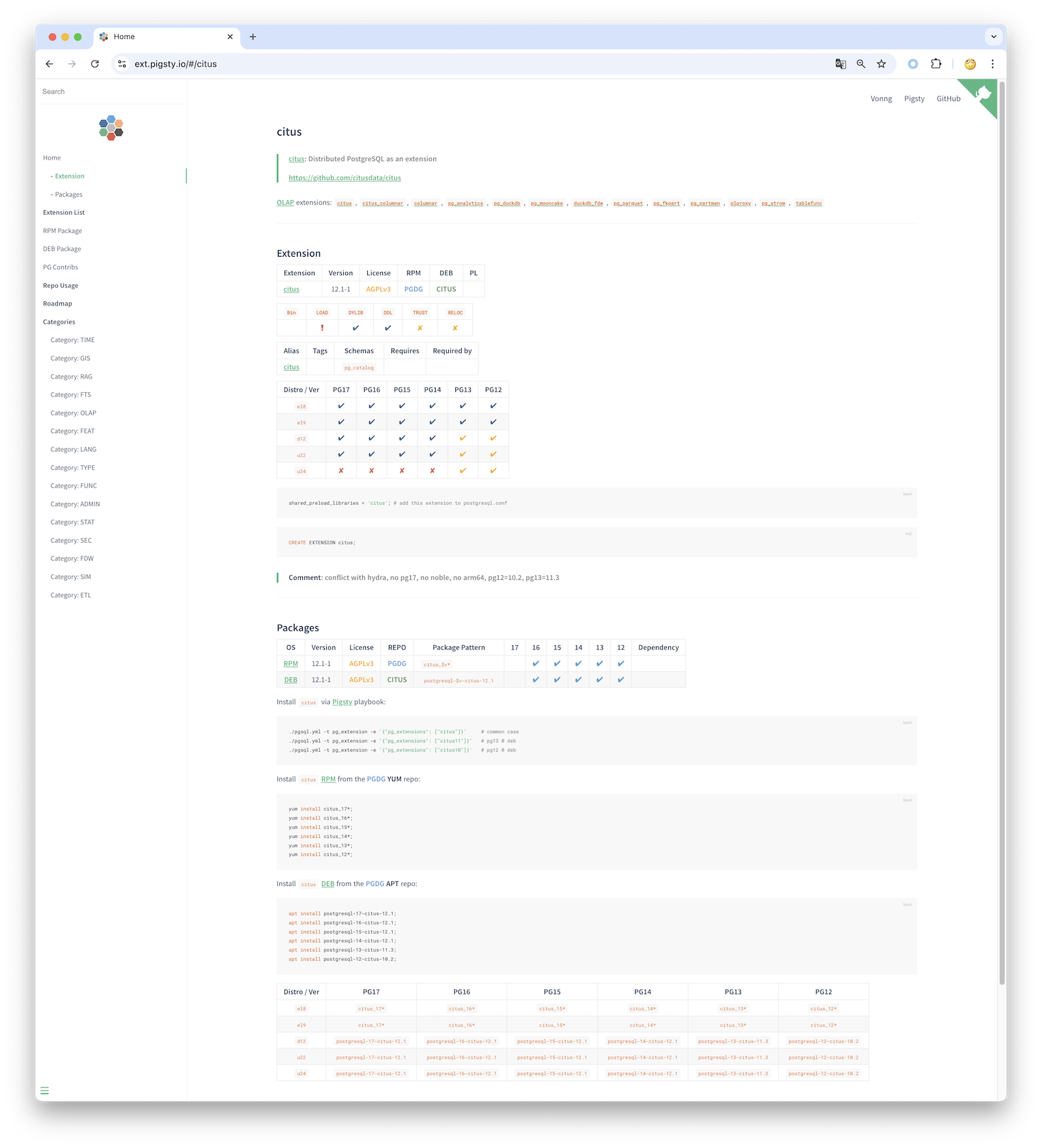Reload the page with refresh icon
Viewport: 1042px width, 1148px height.
pyautogui.click(x=95, y=64)
